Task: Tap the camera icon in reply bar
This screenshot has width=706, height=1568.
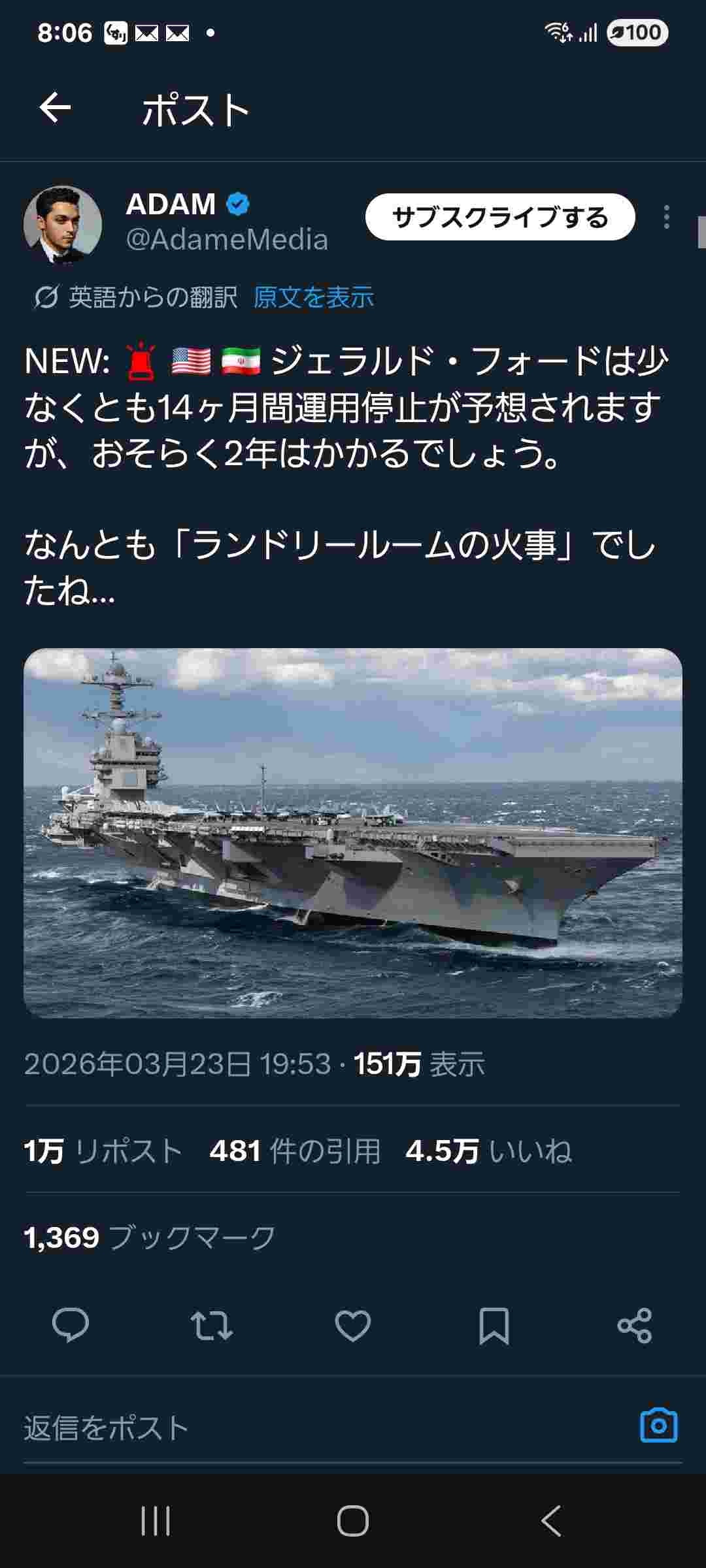Action: pyautogui.click(x=658, y=1426)
